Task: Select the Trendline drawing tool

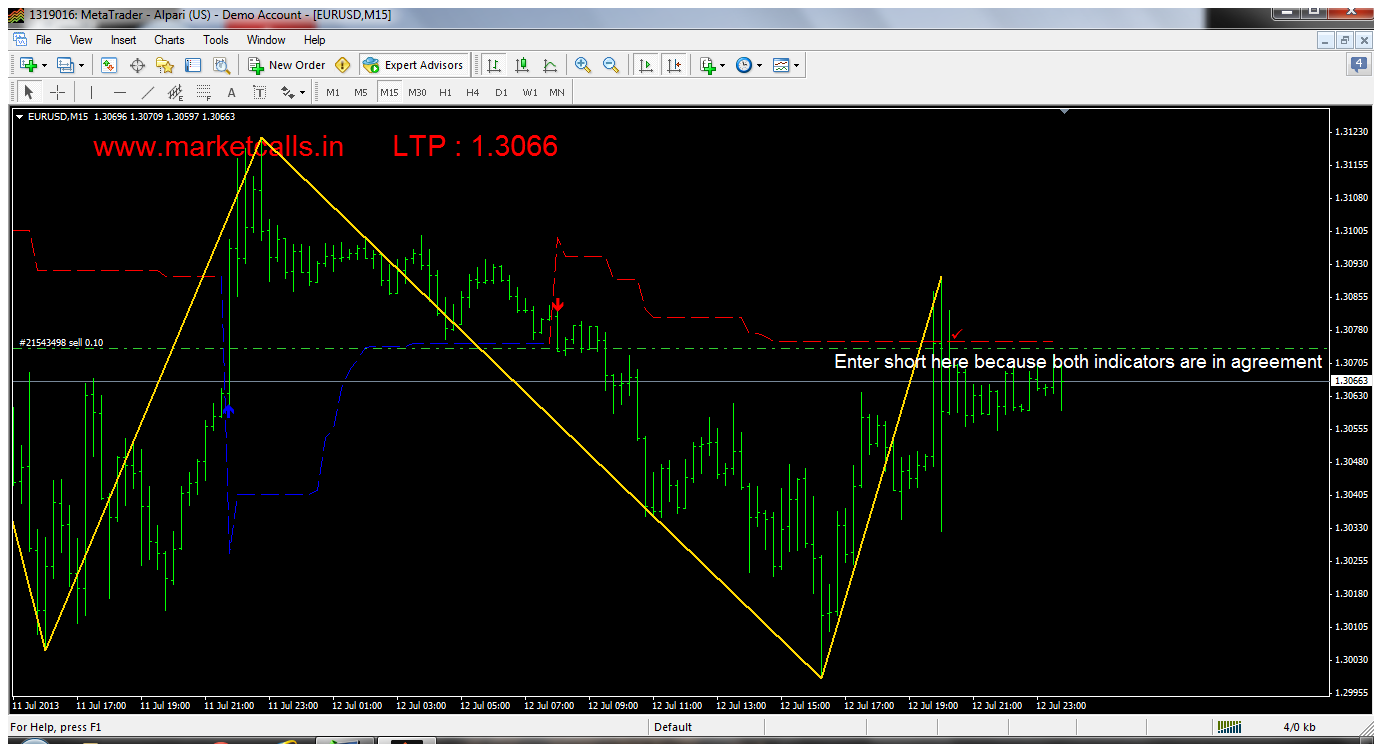Action: (148, 92)
